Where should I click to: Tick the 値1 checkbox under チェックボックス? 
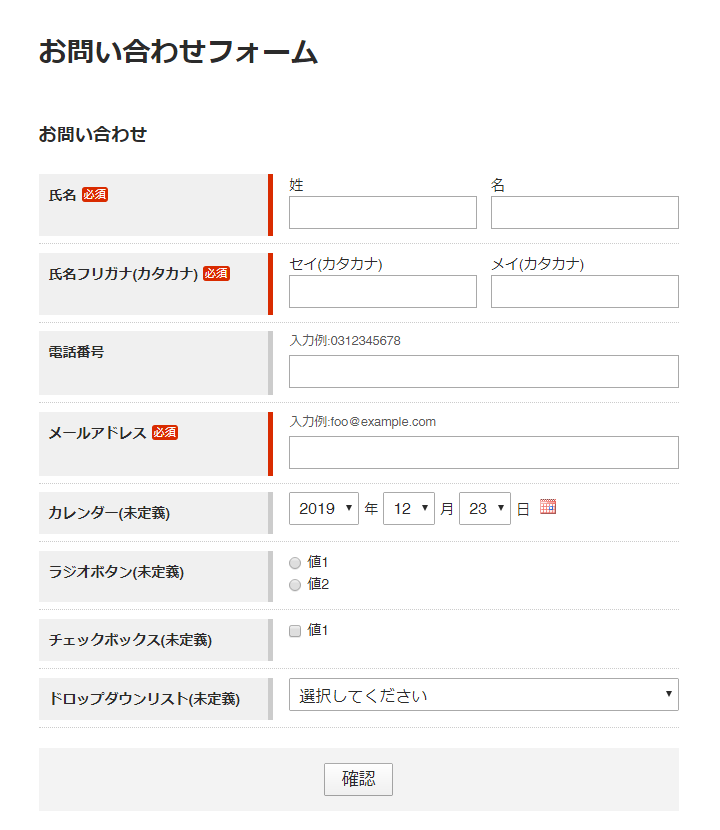pos(295,631)
